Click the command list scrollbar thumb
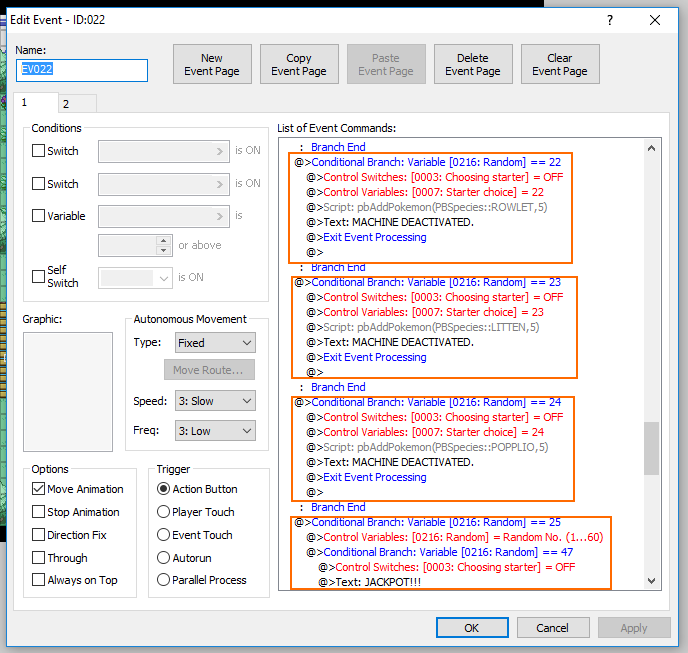The height and width of the screenshot is (653, 688). [652, 448]
